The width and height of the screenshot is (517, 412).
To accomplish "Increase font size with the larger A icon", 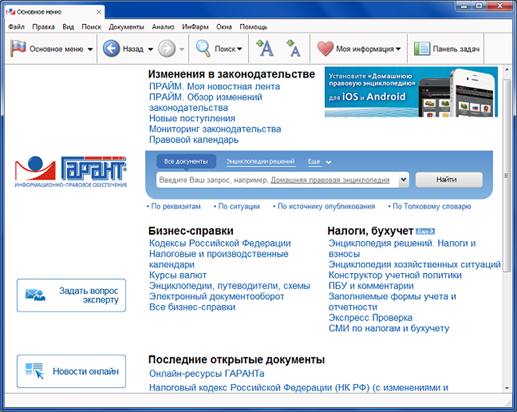I will [265, 49].
